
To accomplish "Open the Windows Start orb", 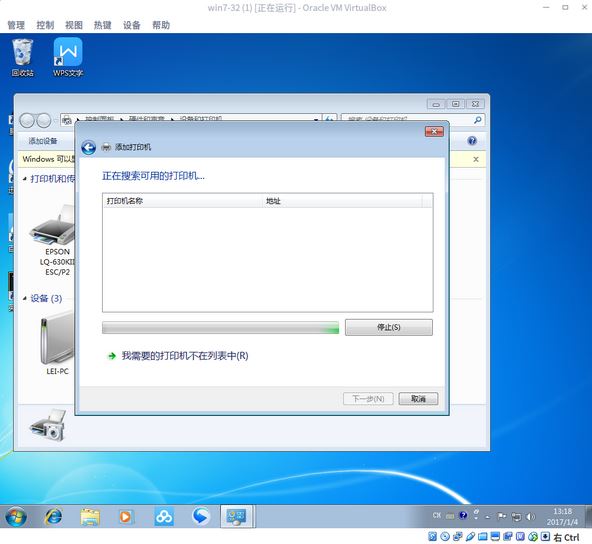I will tap(15, 516).
